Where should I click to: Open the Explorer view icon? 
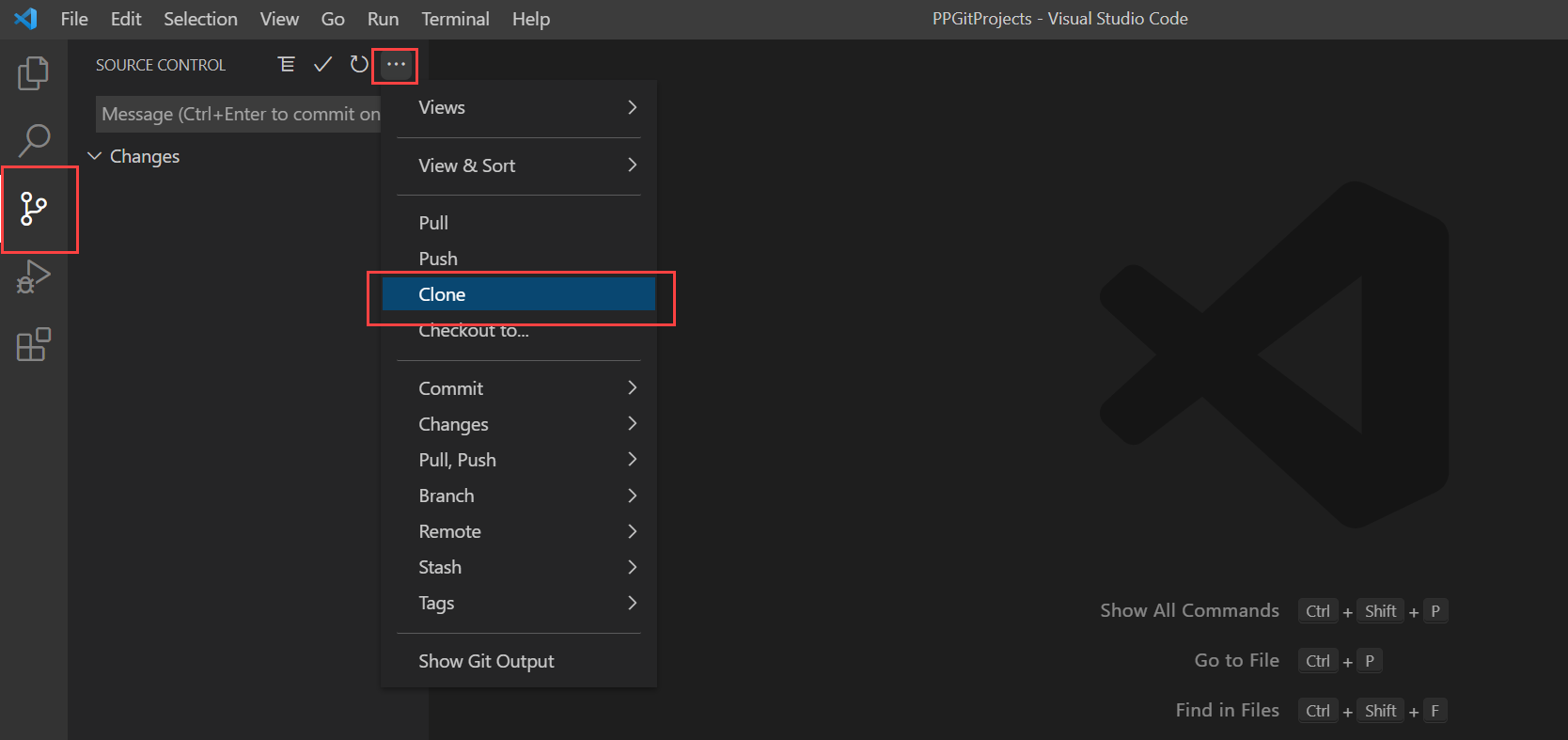[x=34, y=73]
